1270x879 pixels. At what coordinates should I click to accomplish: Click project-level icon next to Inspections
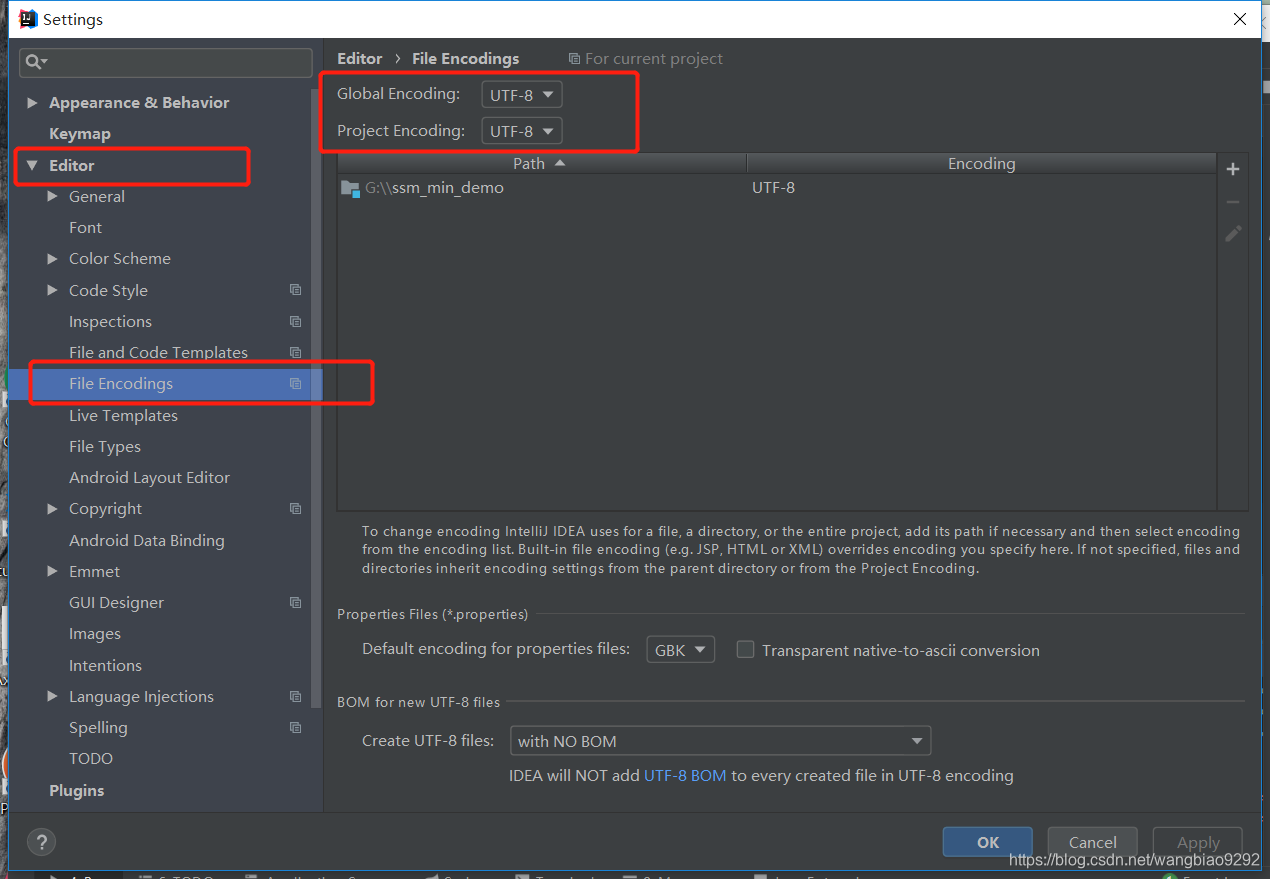295,321
